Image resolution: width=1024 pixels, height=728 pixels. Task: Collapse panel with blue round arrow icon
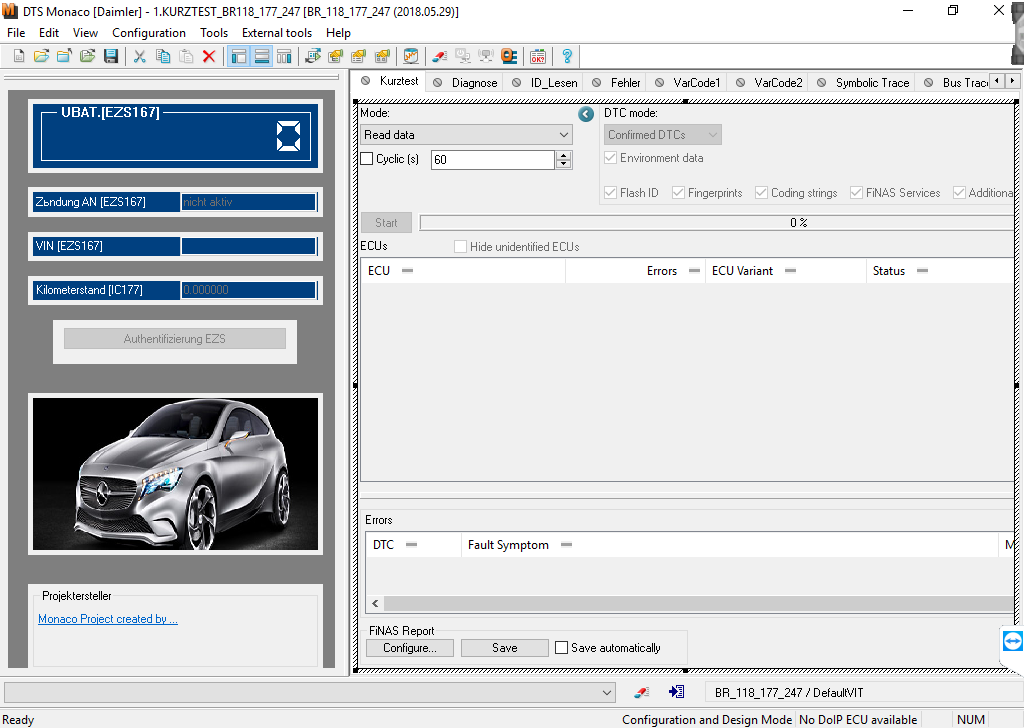[x=587, y=115]
